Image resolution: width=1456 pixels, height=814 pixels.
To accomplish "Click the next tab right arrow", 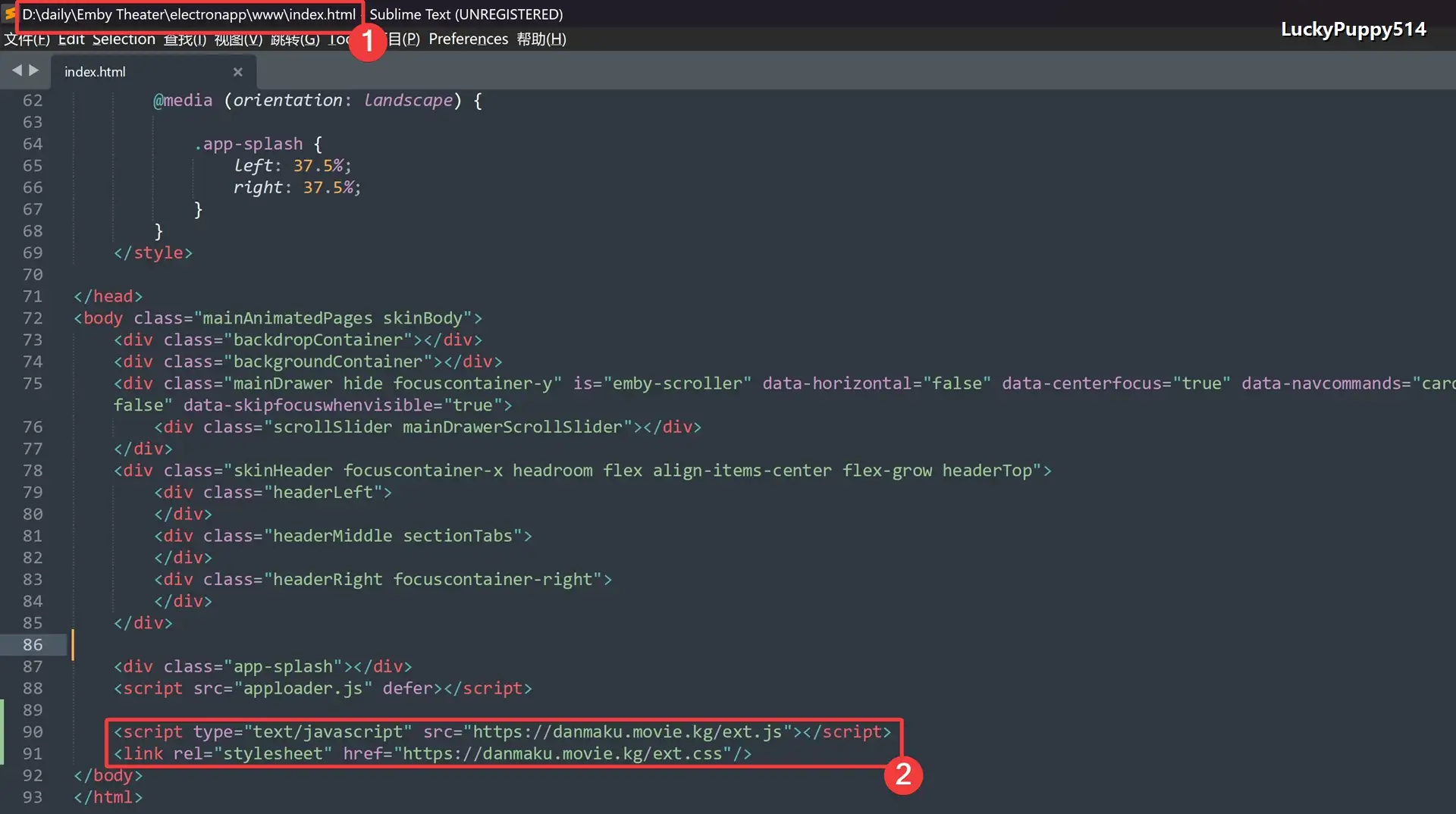I will pyautogui.click(x=34, y=70).
